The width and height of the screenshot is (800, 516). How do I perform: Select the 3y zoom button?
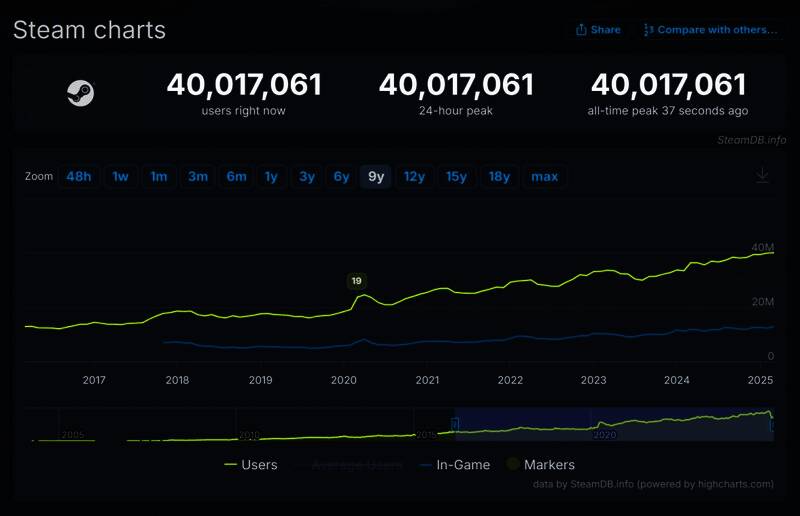[x=307, y=177]
